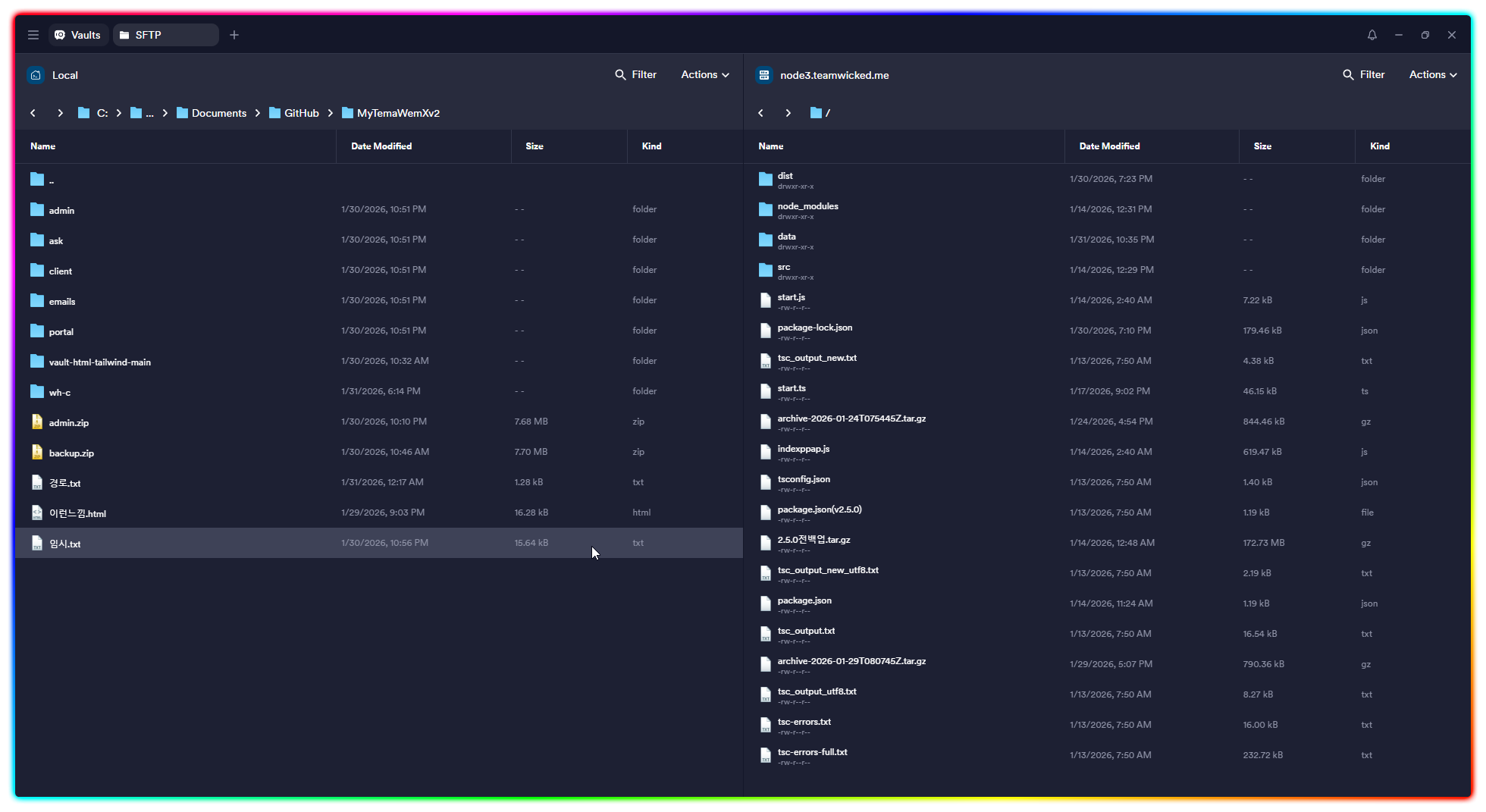The height and width of the screenshot is (812, 1486).
Task: Select the SFTP tab
Action: click(165, 35)
